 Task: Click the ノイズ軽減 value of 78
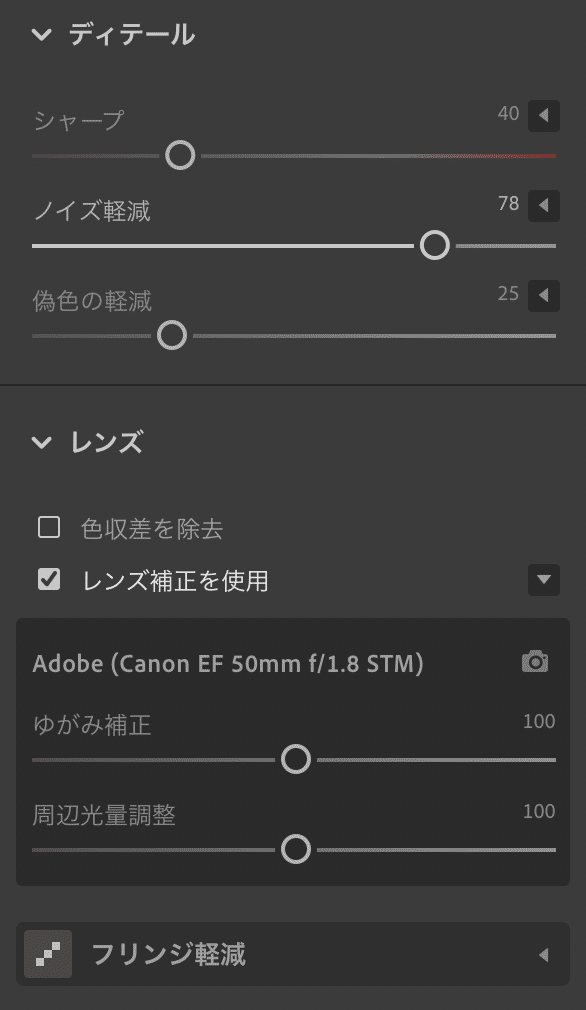tap(508, 204)
